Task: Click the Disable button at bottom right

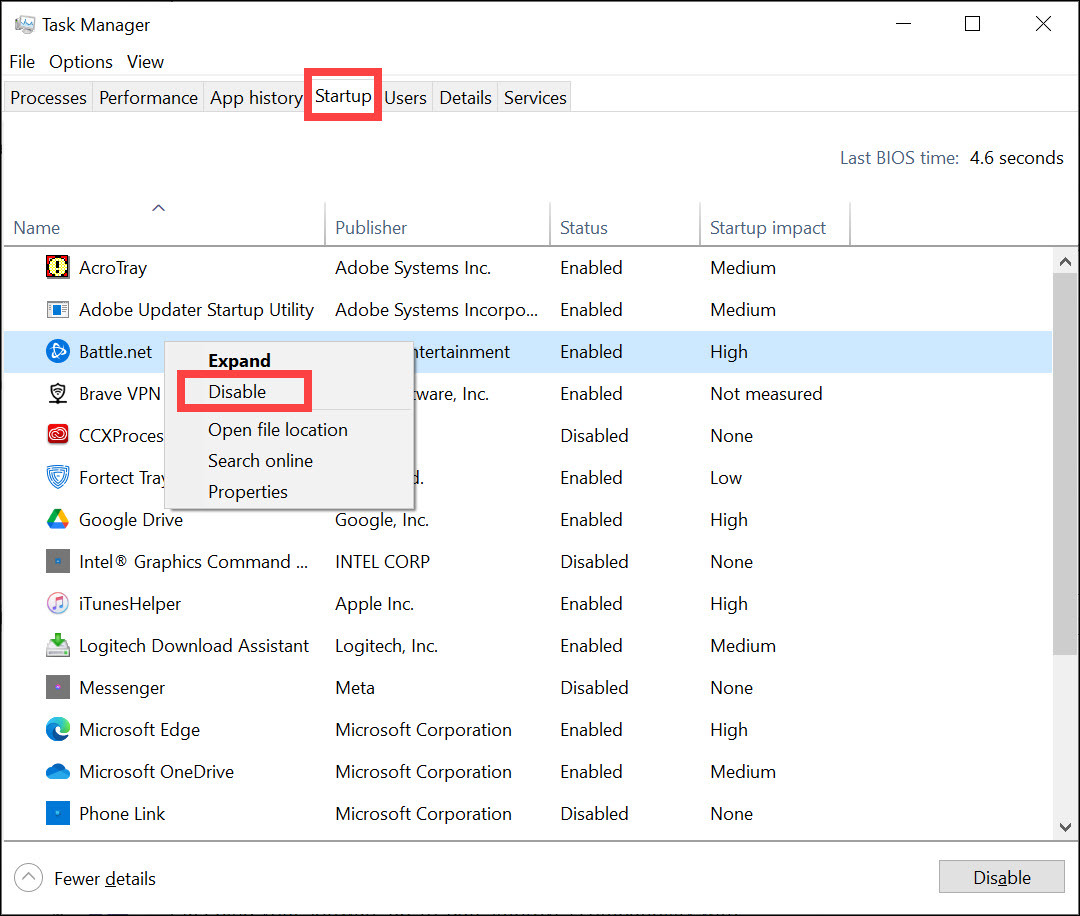Action: 1001,877
